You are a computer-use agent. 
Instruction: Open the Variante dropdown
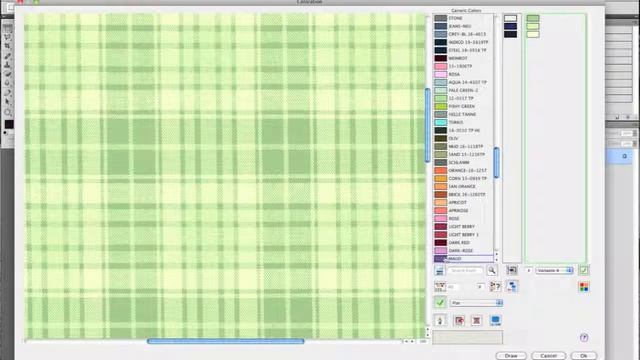point(554,270)
